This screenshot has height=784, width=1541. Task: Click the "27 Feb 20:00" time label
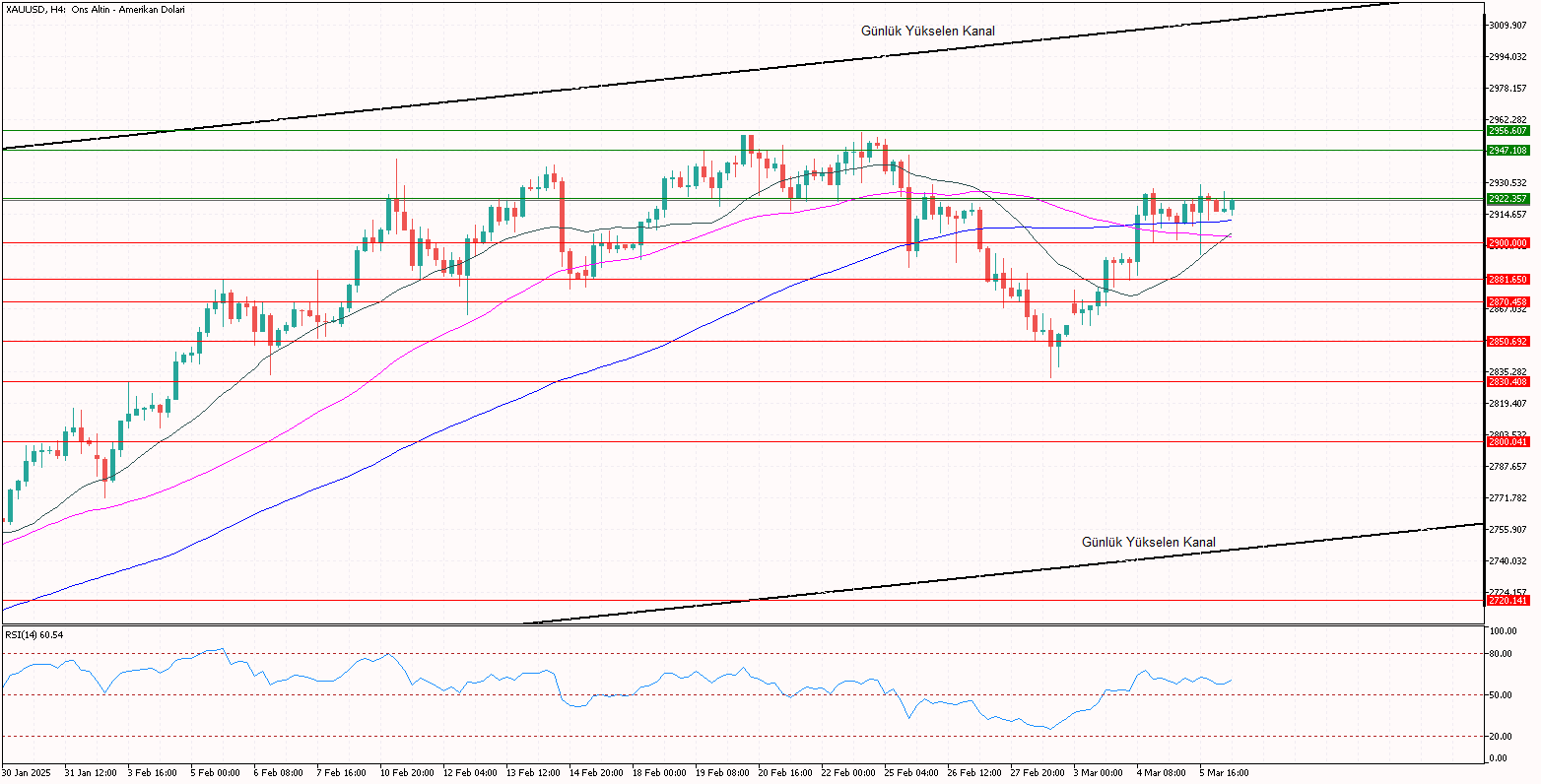tap(1036, 772)
